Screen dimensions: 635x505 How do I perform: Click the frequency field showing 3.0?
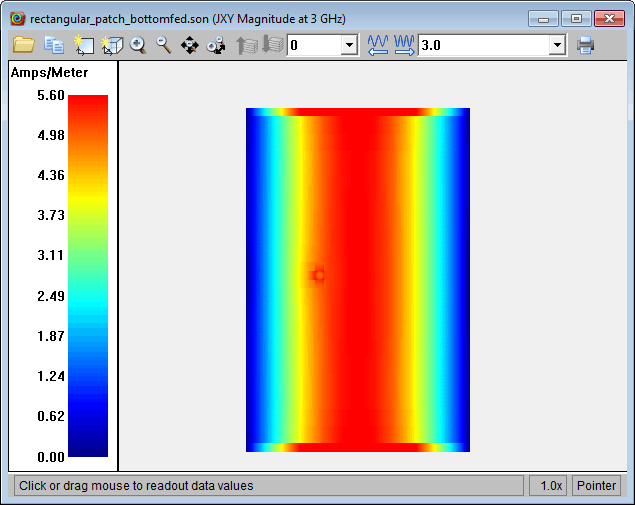click(484, 45)
